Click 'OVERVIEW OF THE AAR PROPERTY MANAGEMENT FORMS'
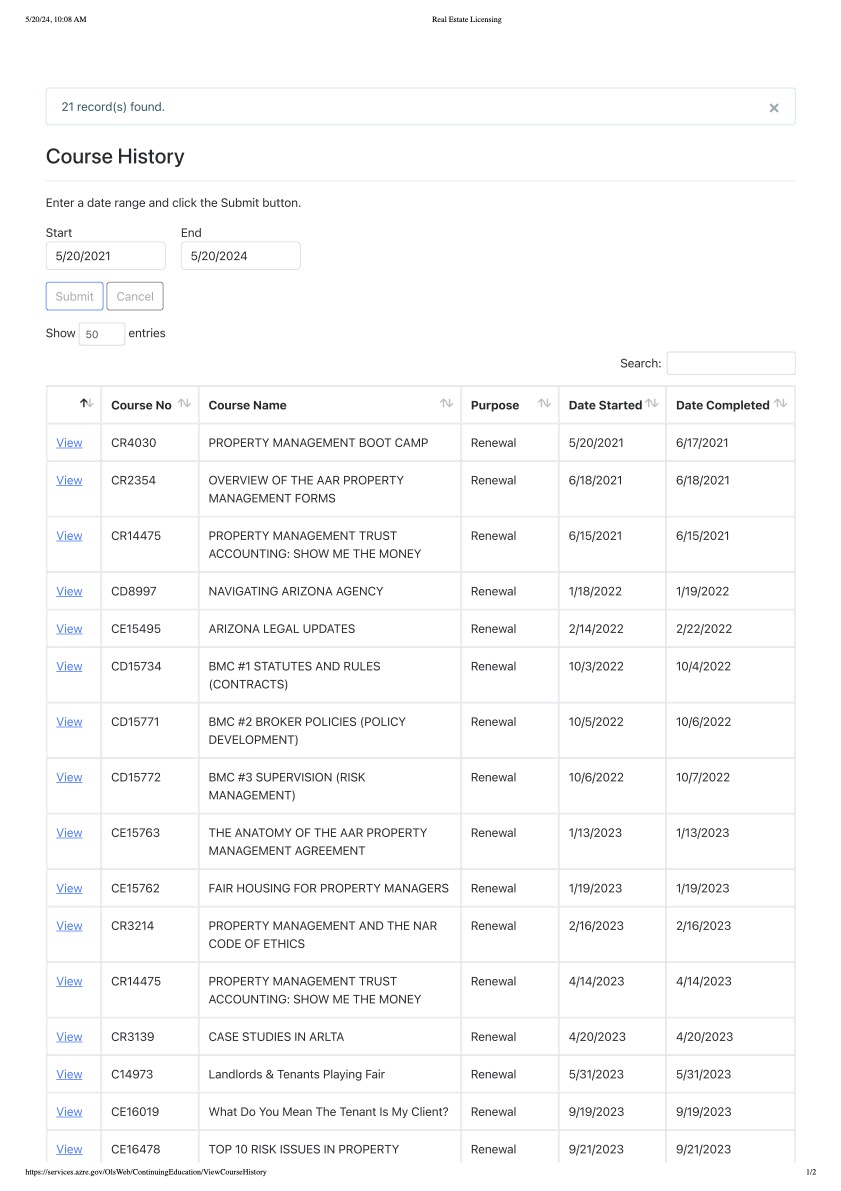The image size is (841, 1191). point(306,489)
